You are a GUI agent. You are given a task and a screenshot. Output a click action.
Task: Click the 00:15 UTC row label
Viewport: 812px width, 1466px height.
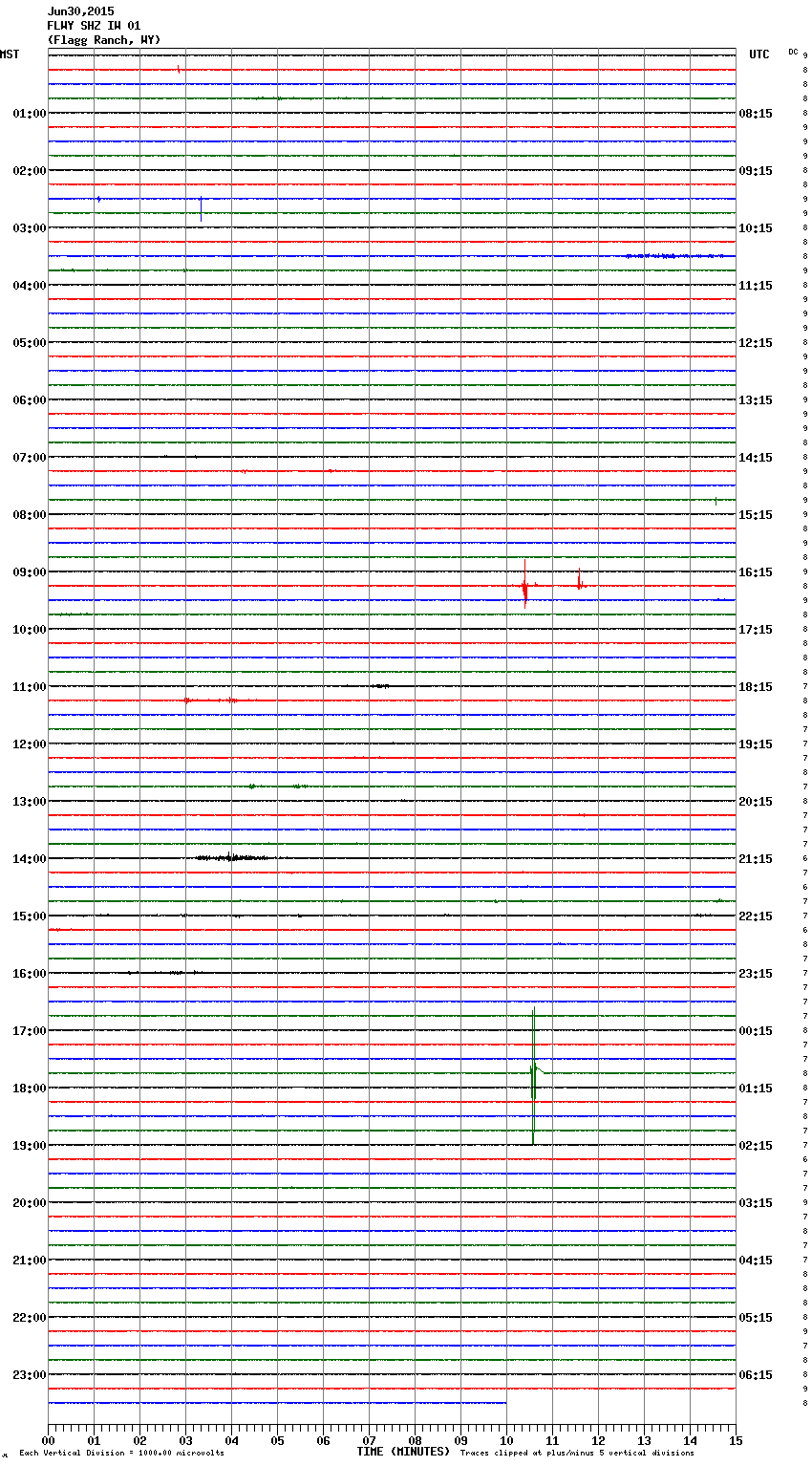pos(756,1031)
